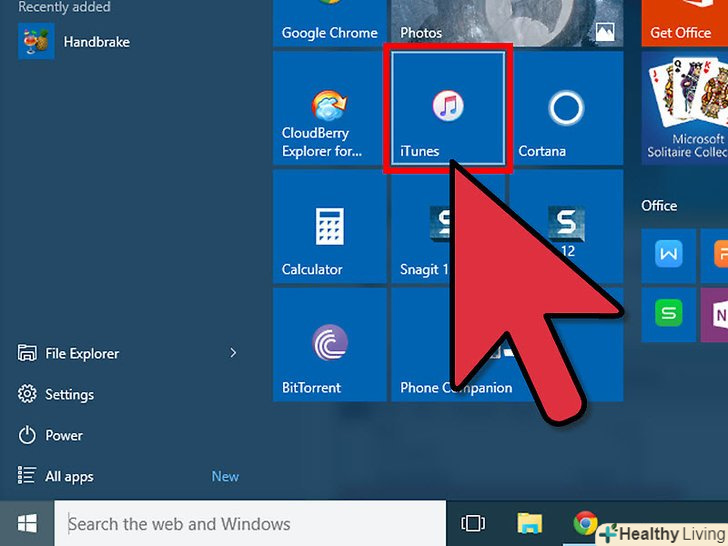Open Settings from Start menu
The width and height of the screenshot is (728, 546).
coord(56,394)
